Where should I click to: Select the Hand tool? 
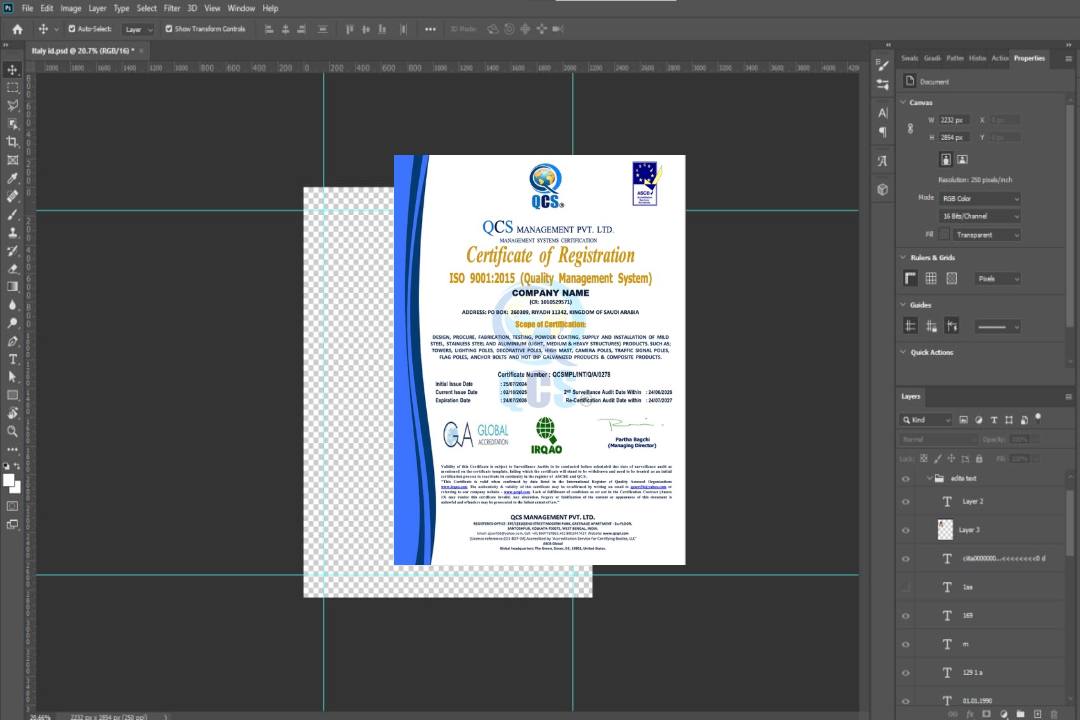point(12,413)
